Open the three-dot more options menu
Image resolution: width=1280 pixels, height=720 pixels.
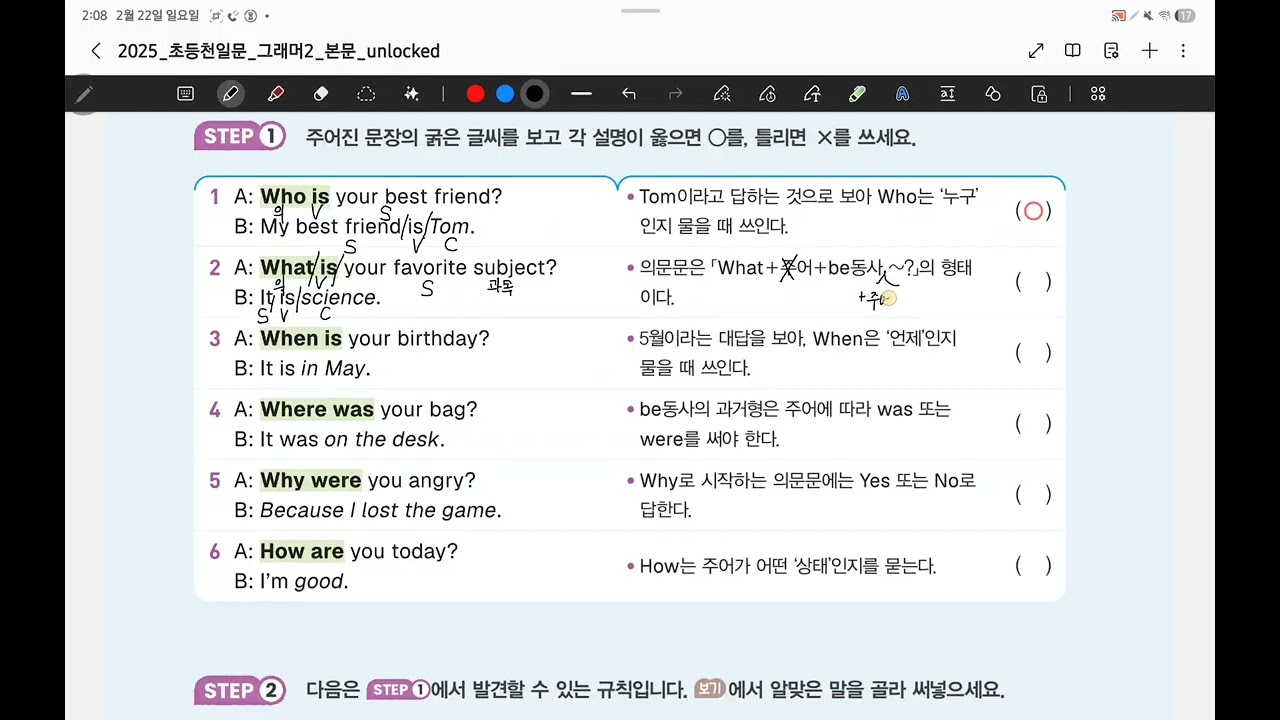1184,51
